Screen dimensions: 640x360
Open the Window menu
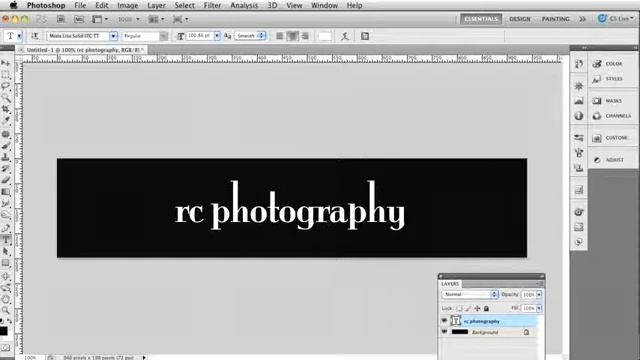[x=324, y=5]
